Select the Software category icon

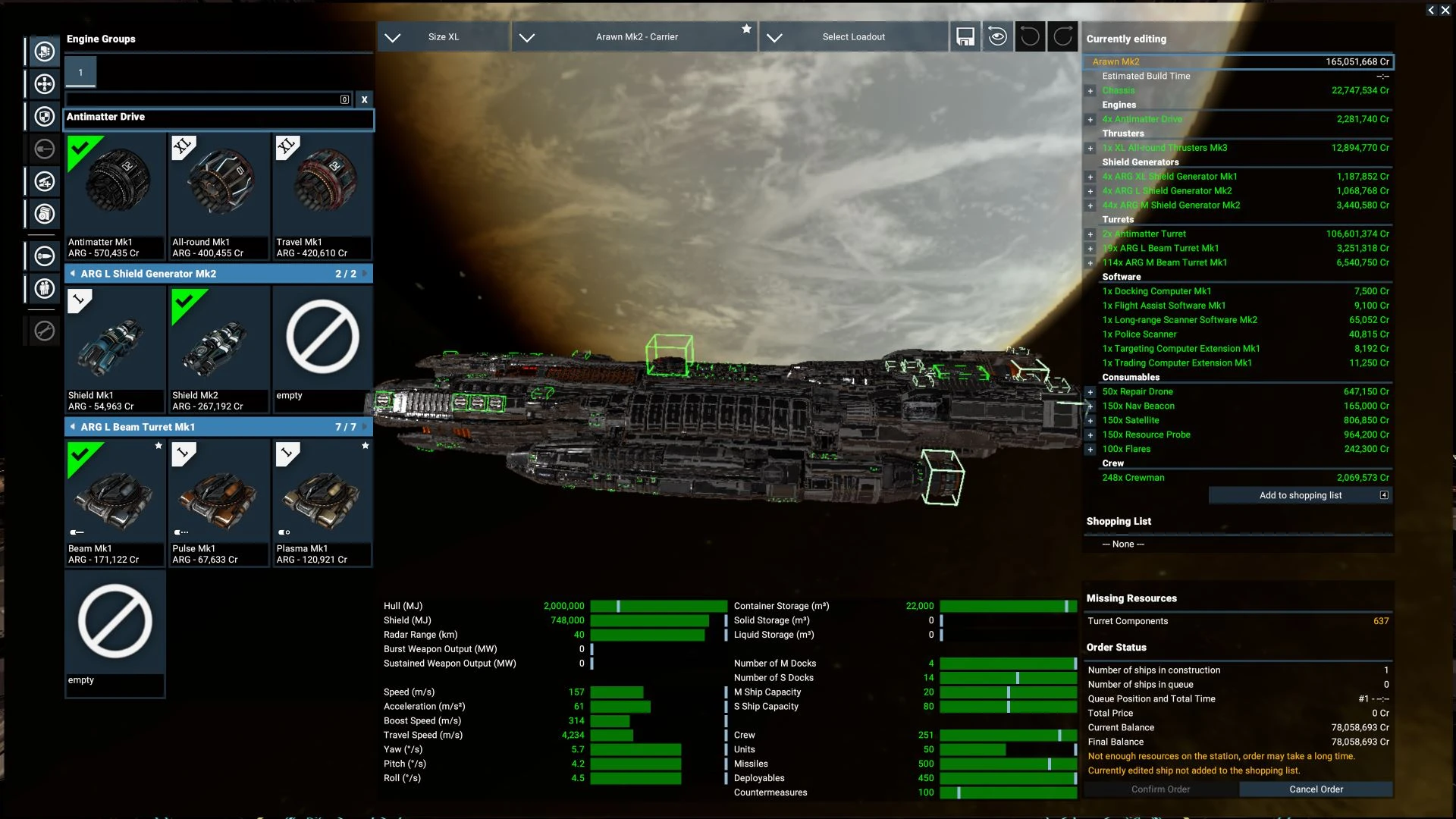pyautogui.click(x=44, y=215)
